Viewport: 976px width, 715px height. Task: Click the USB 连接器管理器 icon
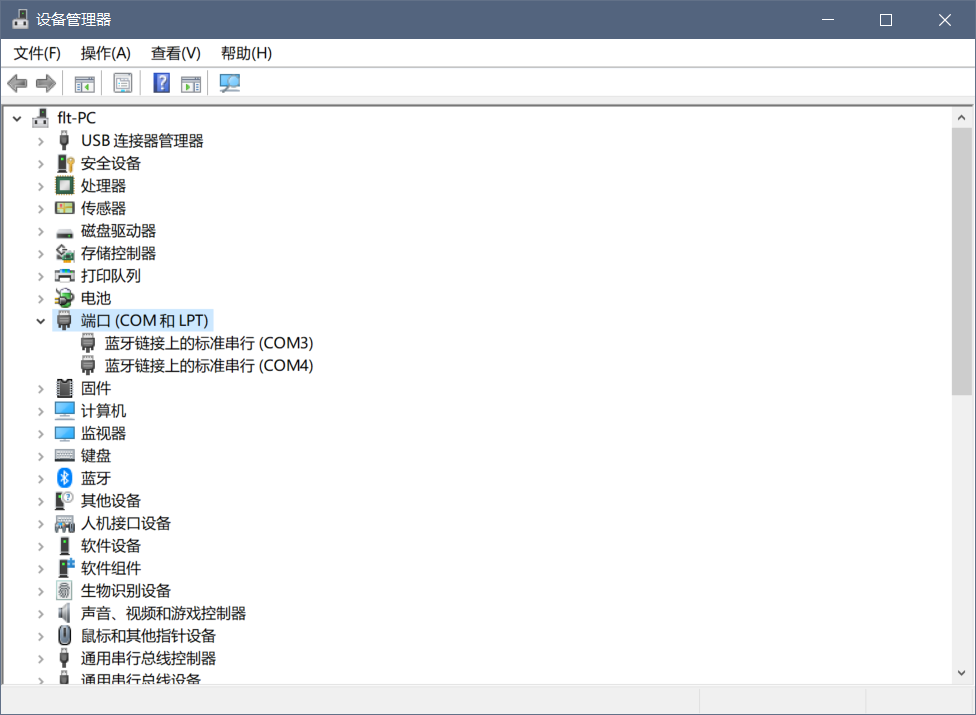coord(64,141)
